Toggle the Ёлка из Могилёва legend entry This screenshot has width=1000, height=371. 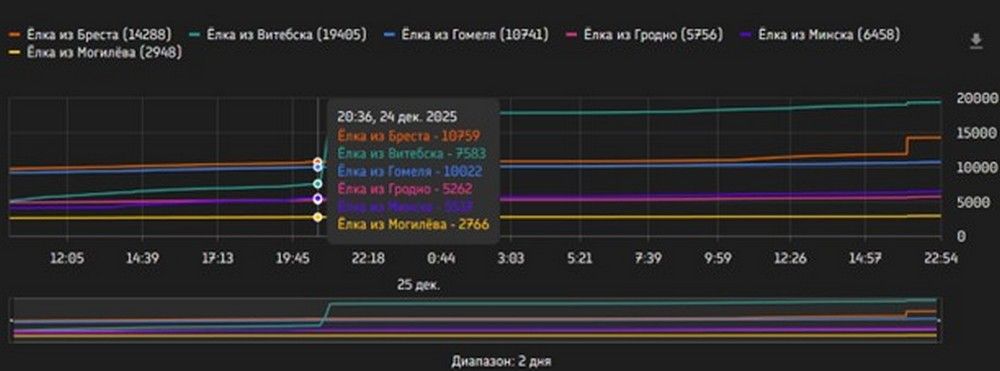pos(96,52)
